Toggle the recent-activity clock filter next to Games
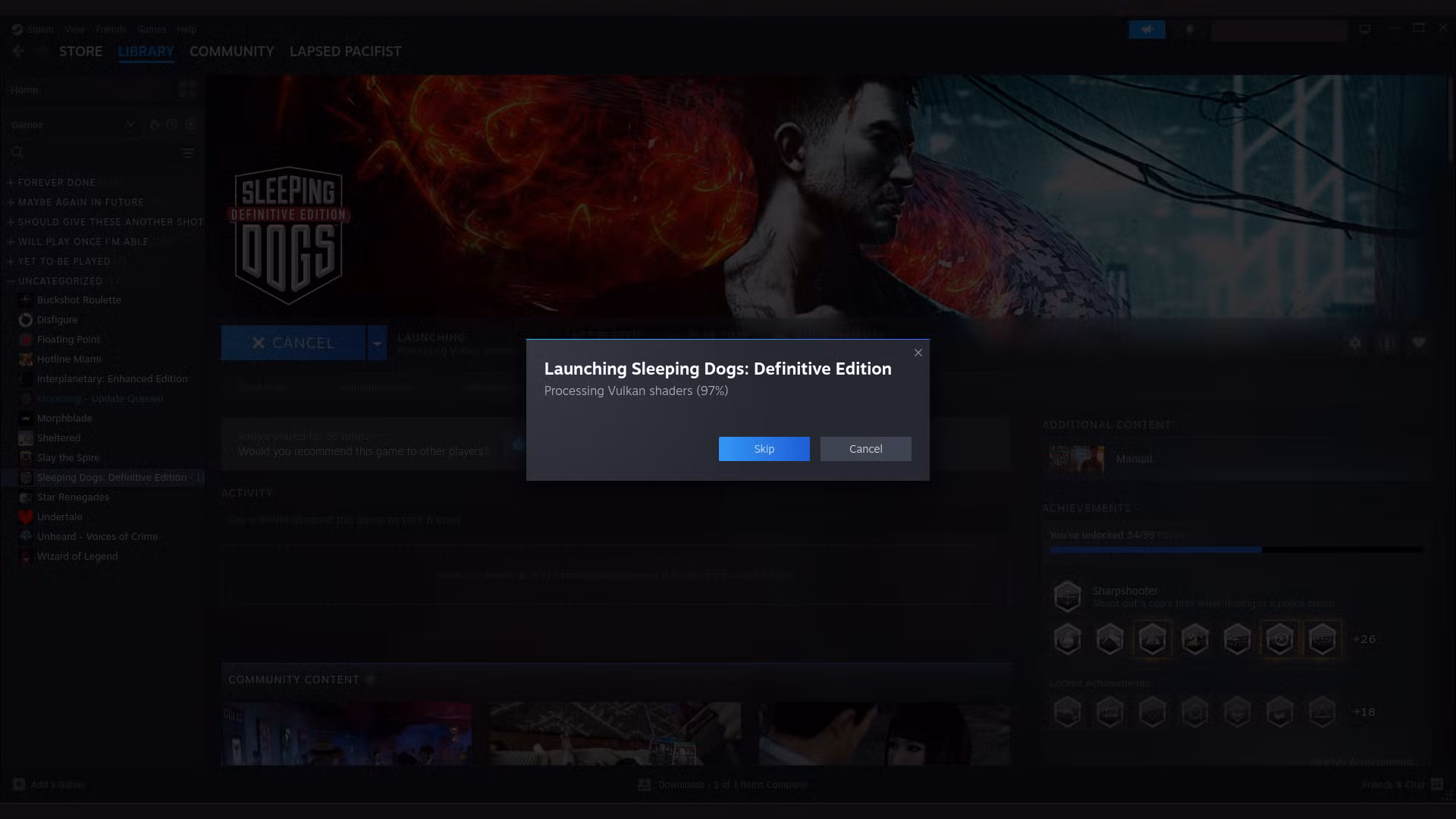Viewport: 1456px width, 819px height. 172,124
